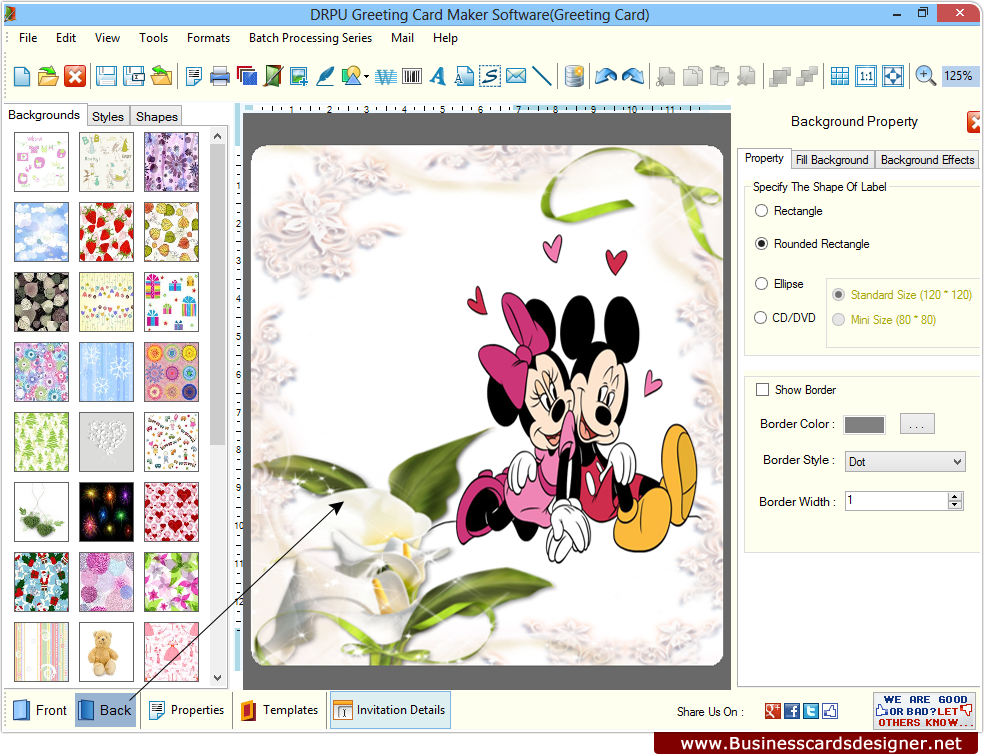Viewport: 984px width, 754px height.
Task: Switch to the Front side of card
Action: coord(40,710)
